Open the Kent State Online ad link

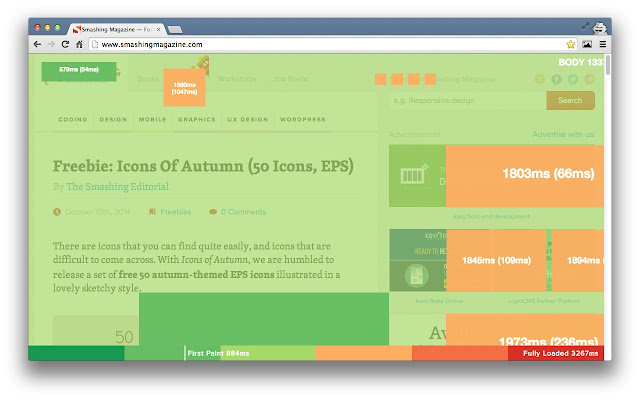[x=439, y=301]
